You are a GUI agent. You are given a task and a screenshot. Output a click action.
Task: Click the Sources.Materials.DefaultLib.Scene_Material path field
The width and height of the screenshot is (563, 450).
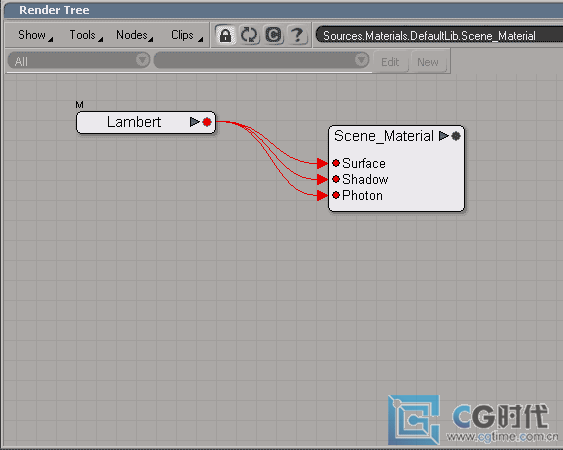coord(439,36)
